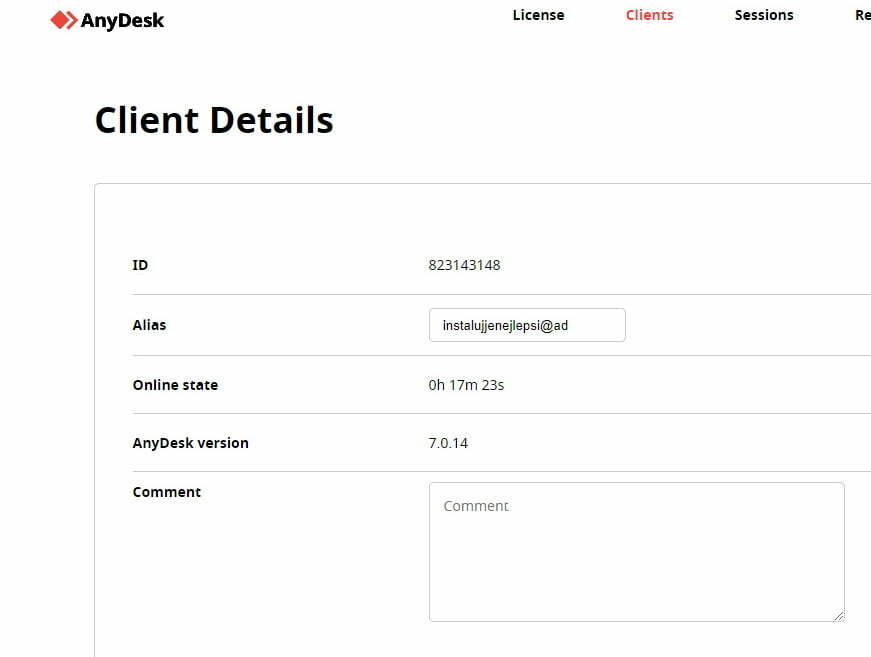Click the Alias field label
871x657 pixels.
coord(150,325)
